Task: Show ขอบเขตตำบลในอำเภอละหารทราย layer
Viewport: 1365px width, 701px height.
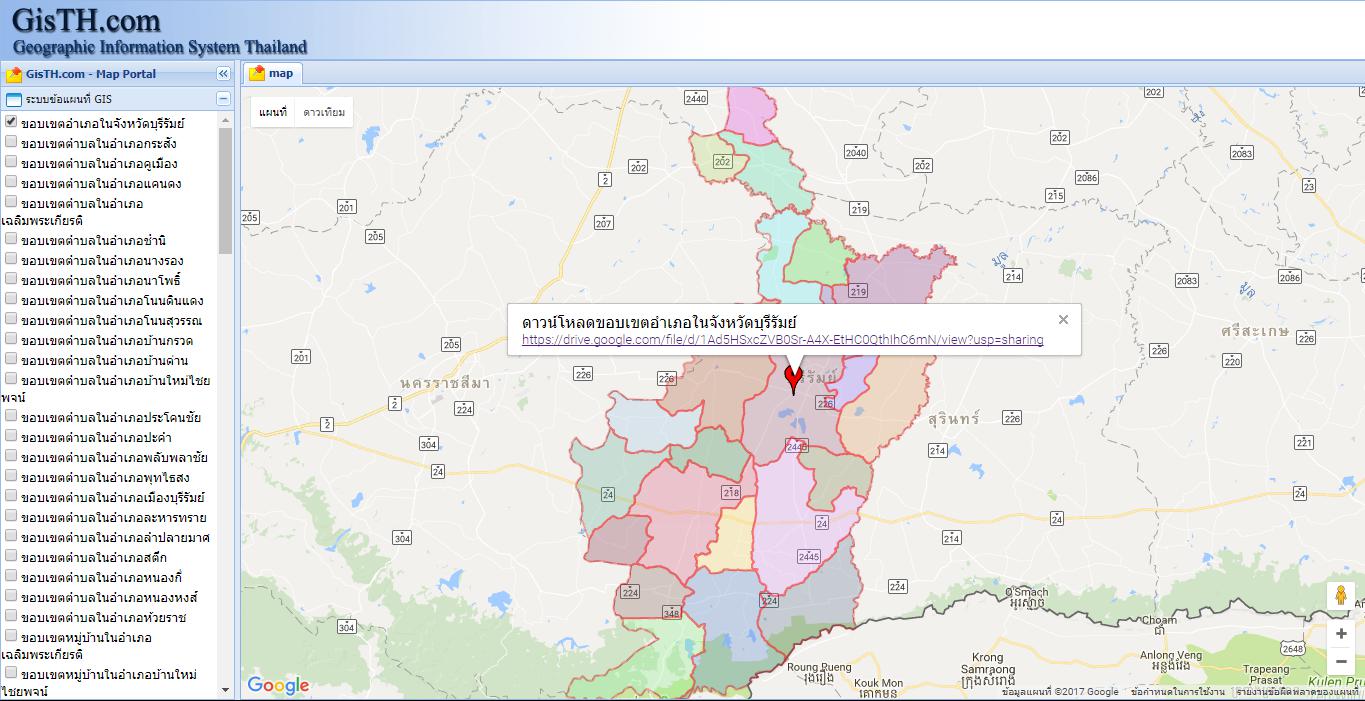Action: click(x=11, y=516)
